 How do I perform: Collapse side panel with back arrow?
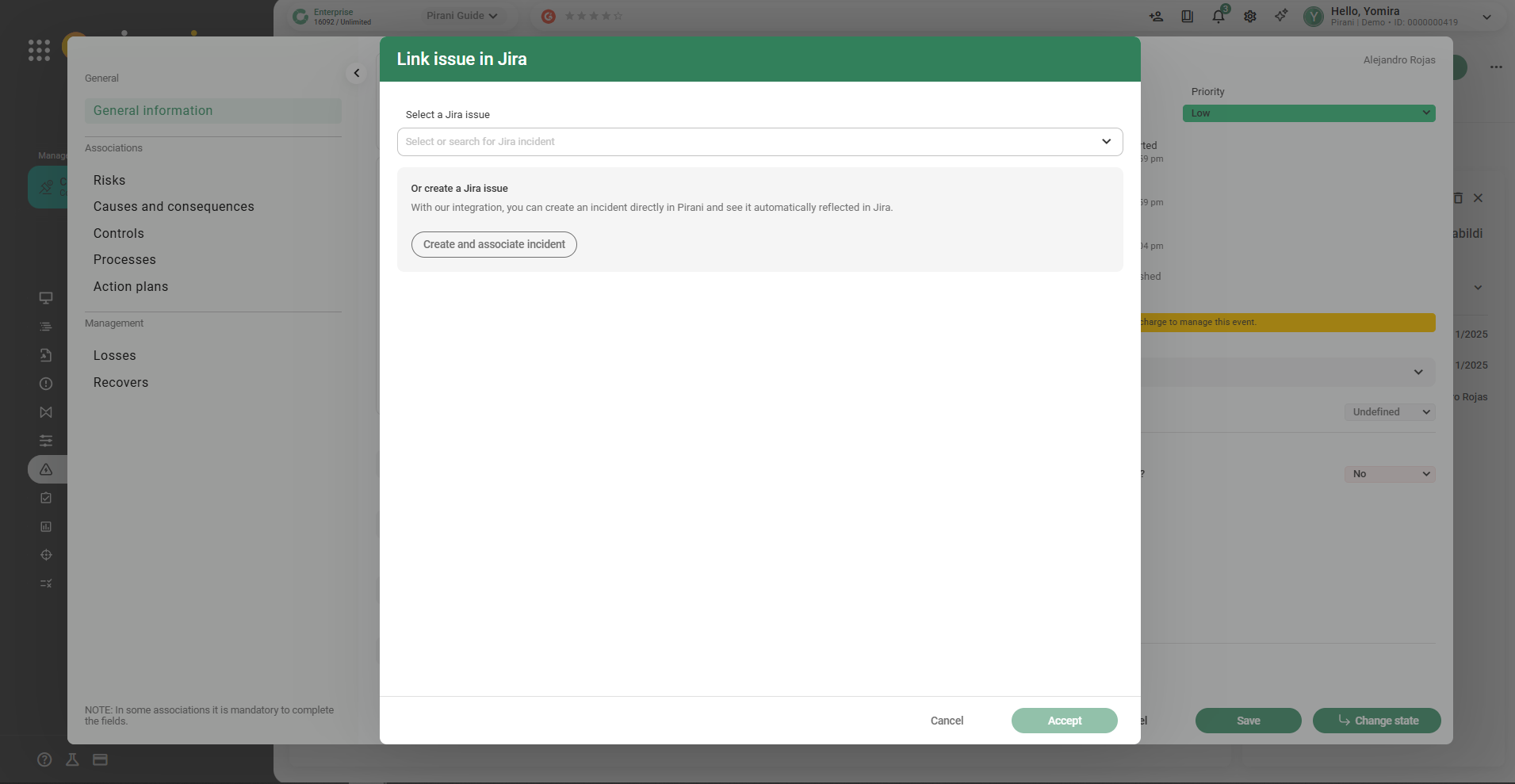click(357, 73)
